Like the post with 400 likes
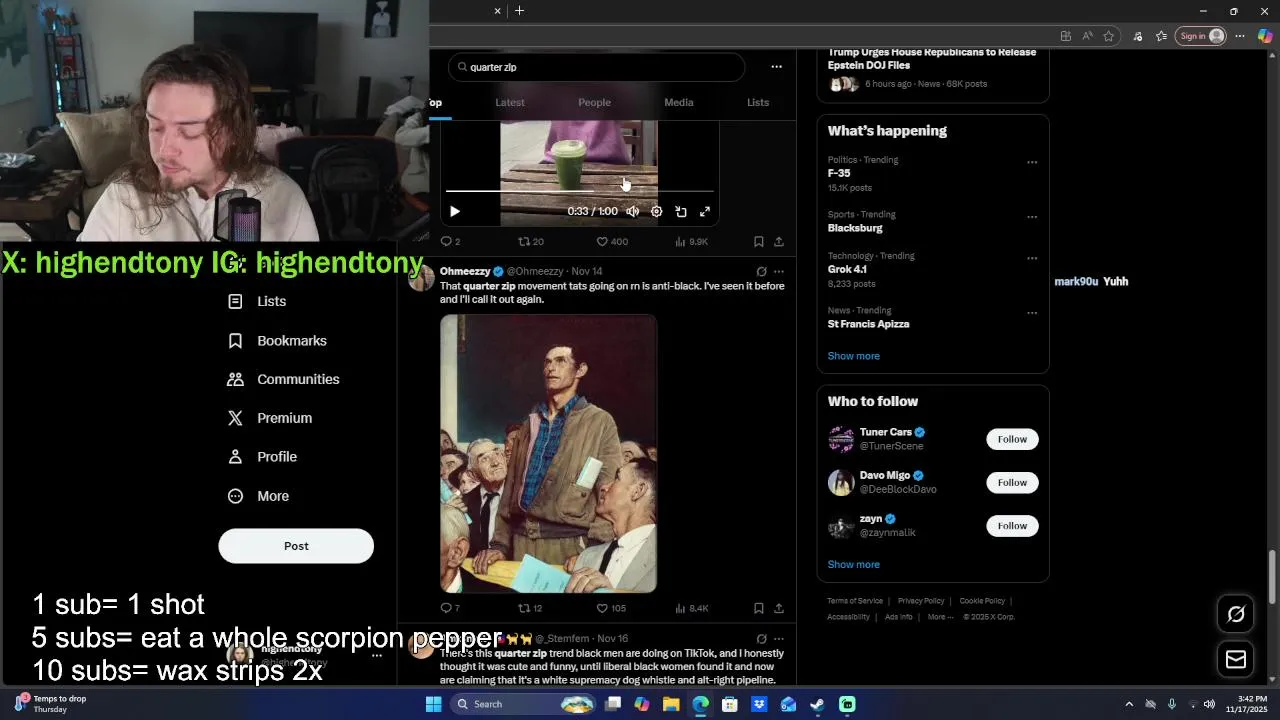 (612, 241)
